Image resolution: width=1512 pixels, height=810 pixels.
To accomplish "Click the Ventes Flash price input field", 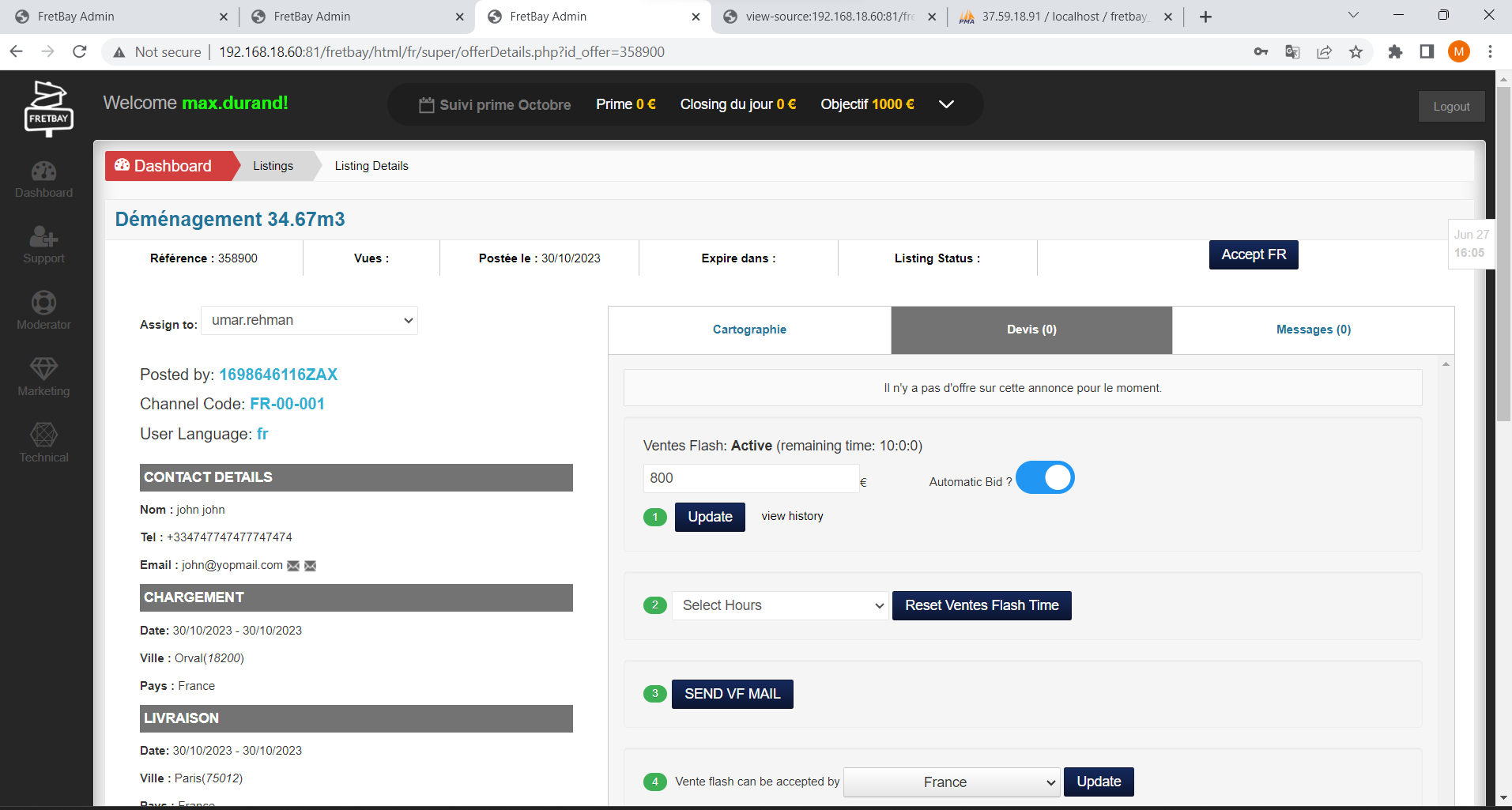I will click(x=750, y=479).
